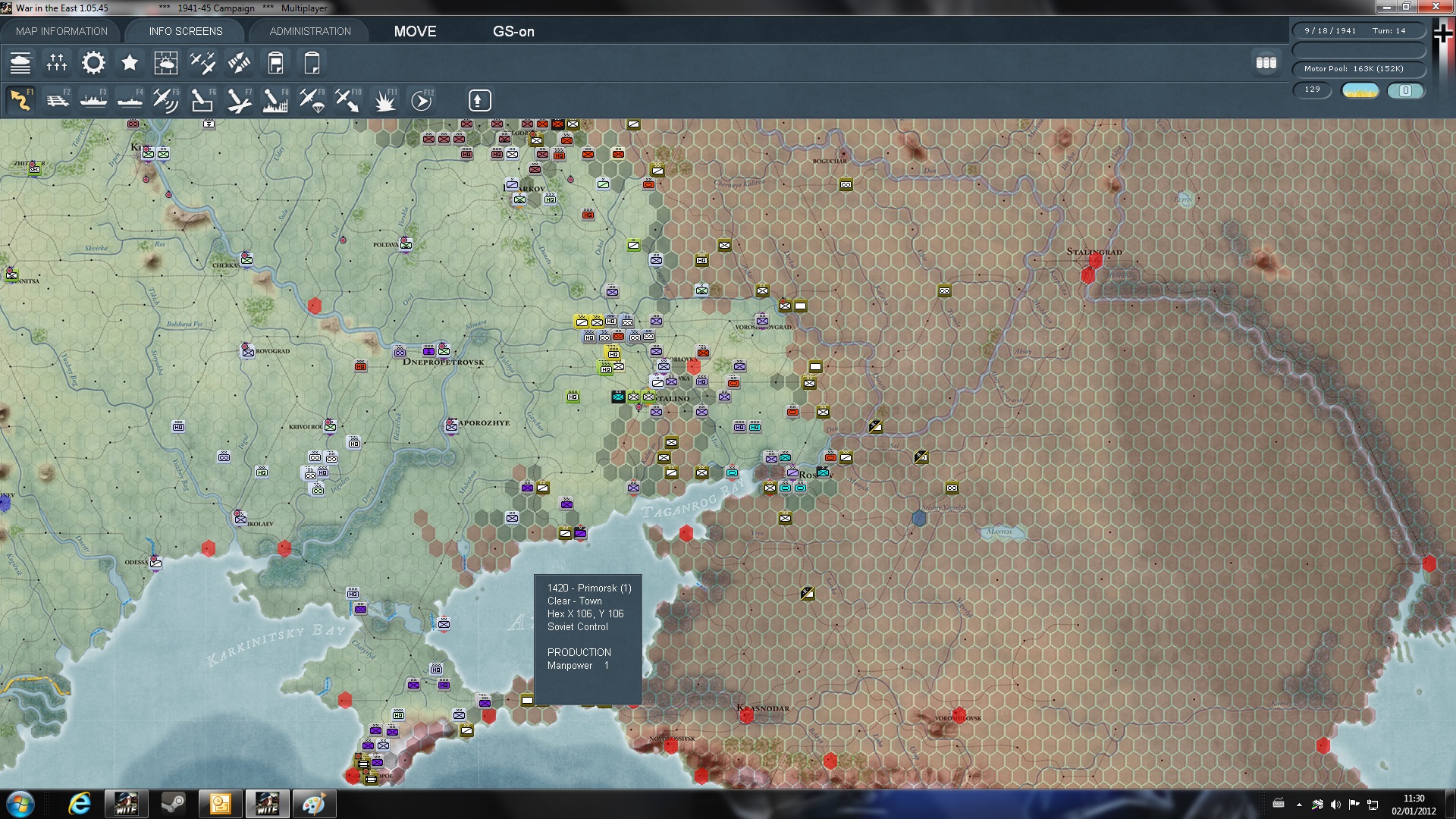Open the clipboard with flag report icon
The image size is (1456, 819).
pyautogui.click(x=275, y=63)
